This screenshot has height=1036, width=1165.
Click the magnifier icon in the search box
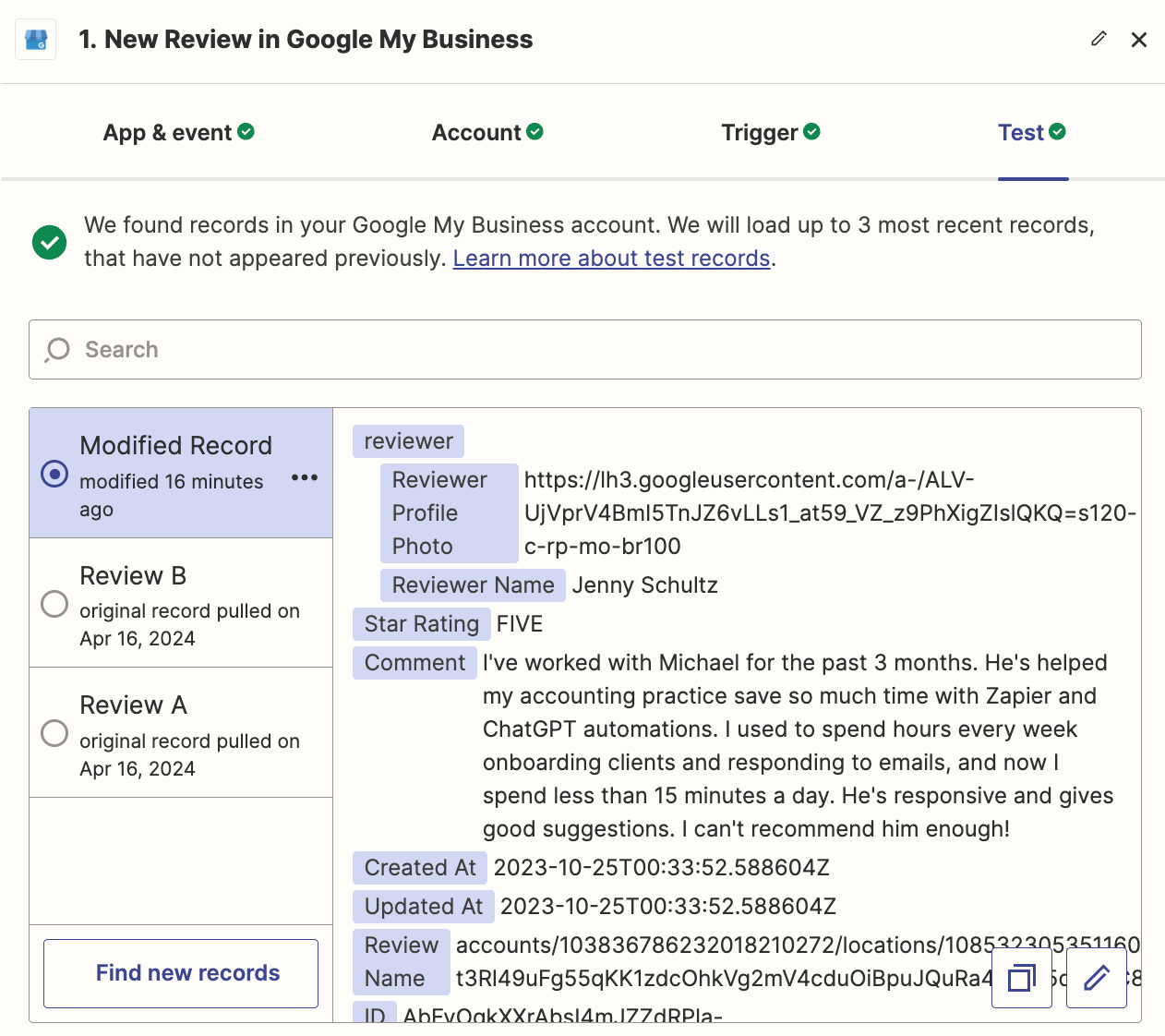click(57, 349)
